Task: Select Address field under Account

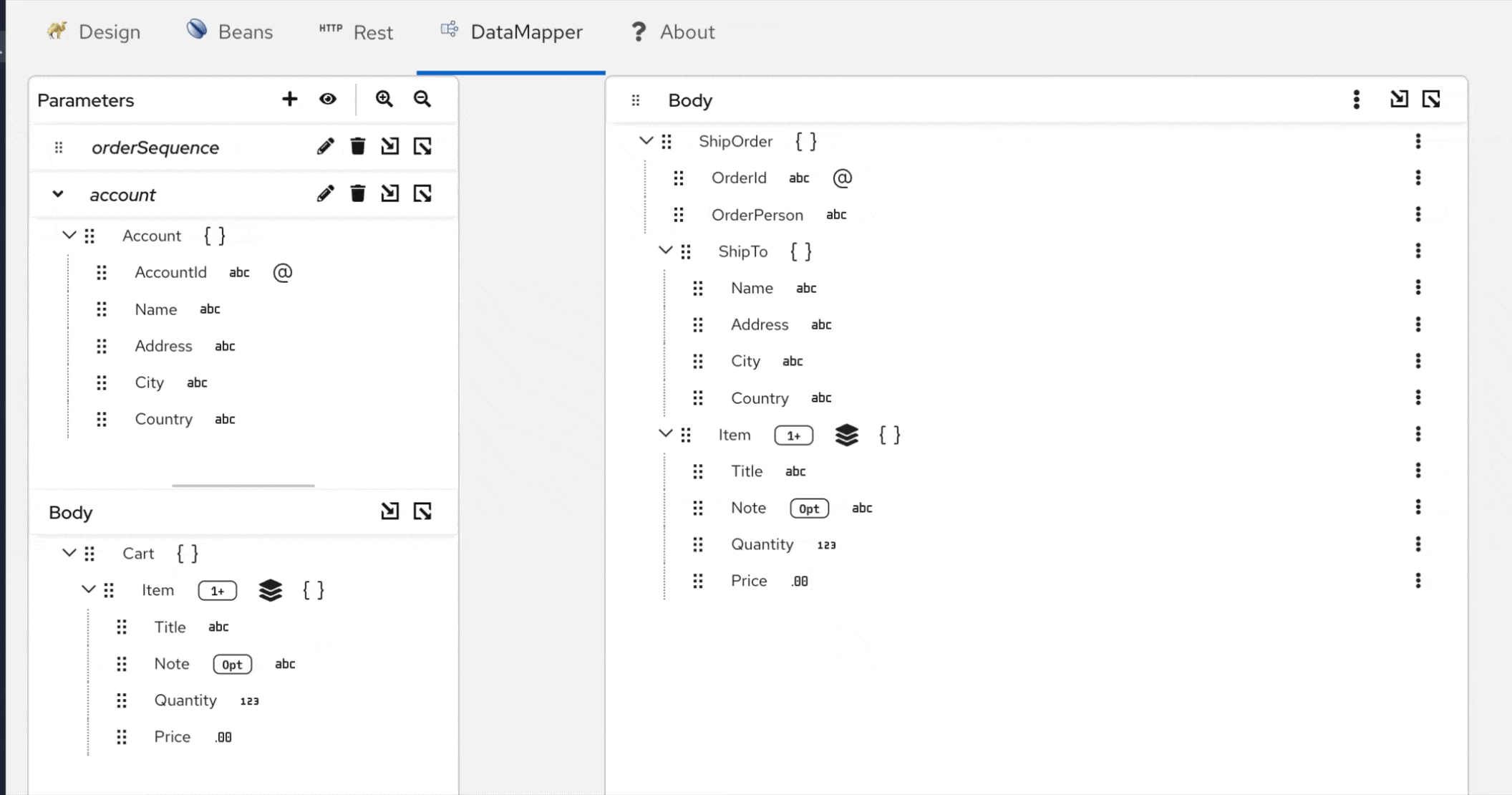Action: pos(163,346)
